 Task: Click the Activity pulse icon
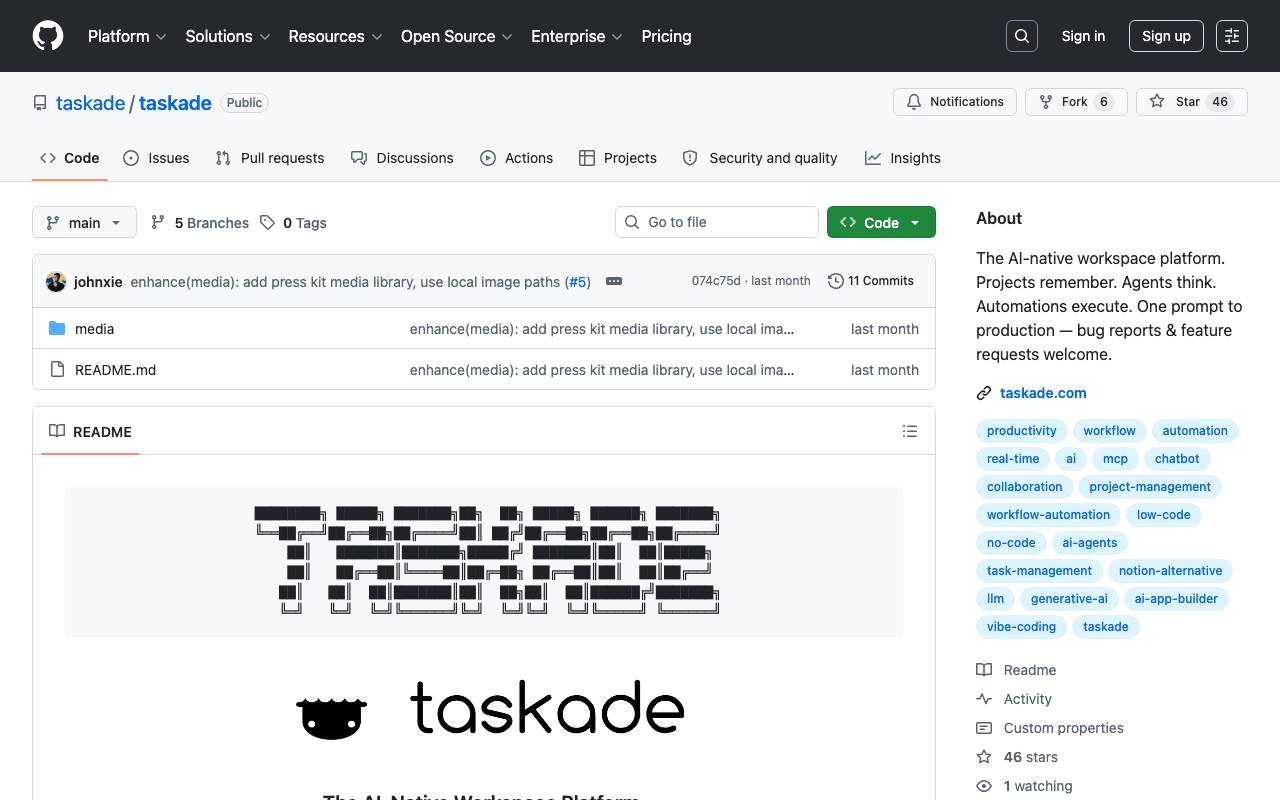click(x=984, y=699)
